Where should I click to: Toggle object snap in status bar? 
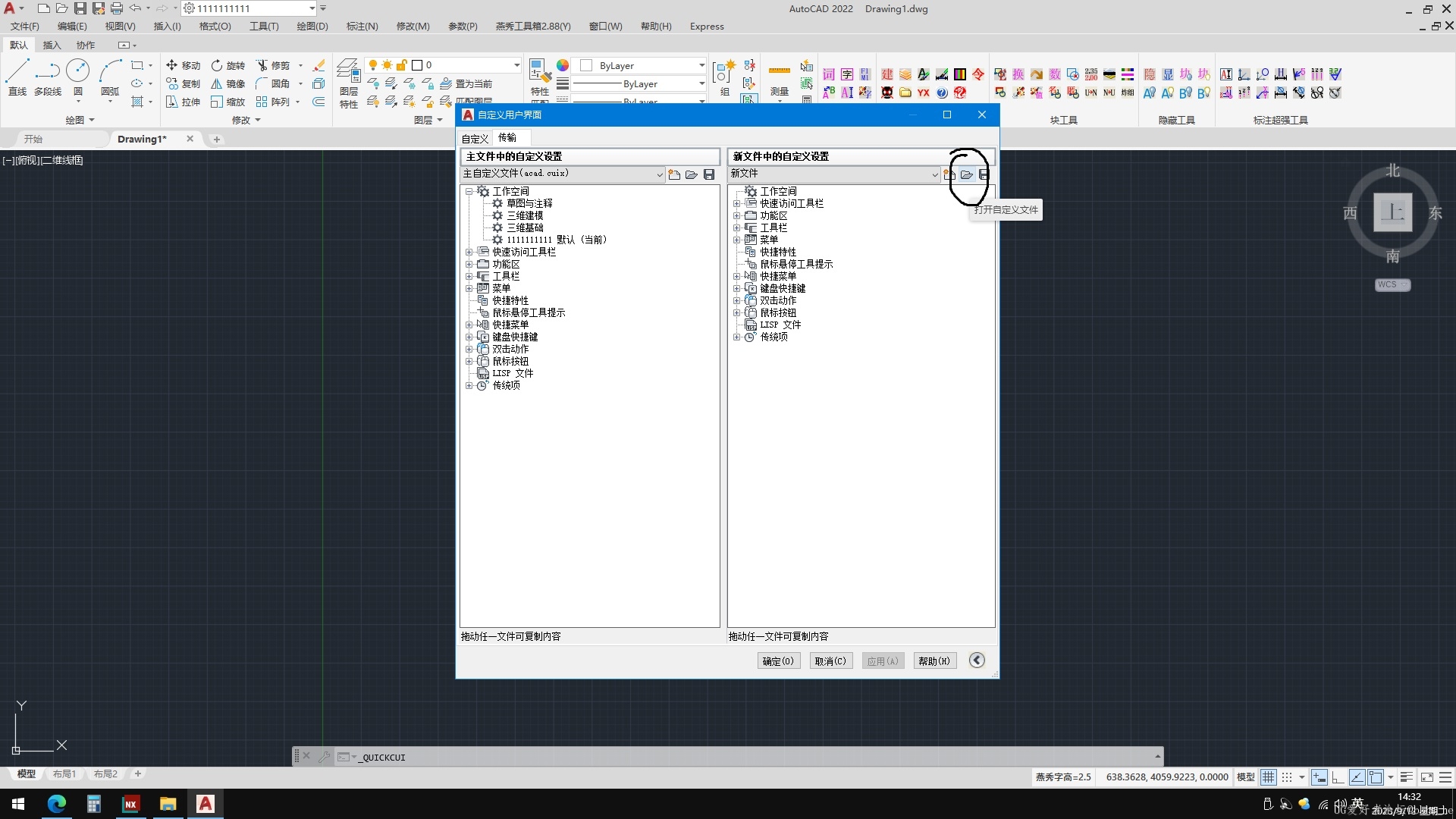point(1376,777)
